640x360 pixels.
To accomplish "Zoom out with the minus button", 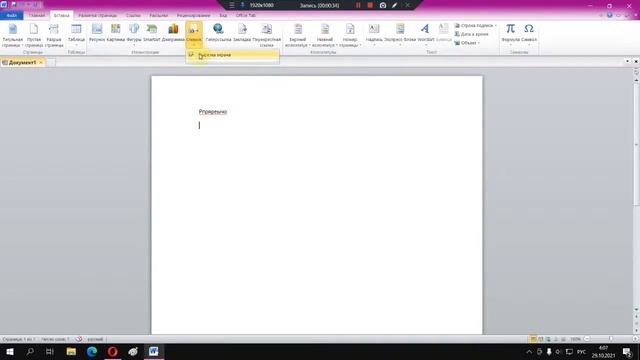I will (x=587, y=339).
